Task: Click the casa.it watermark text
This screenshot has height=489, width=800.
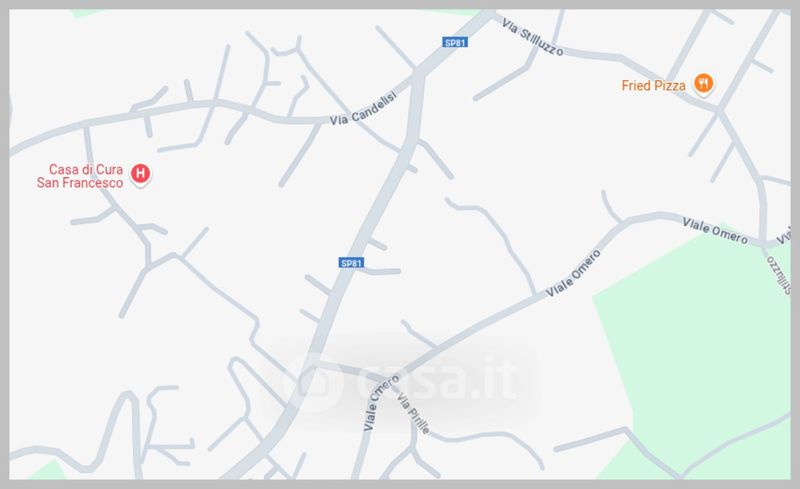Action: (439, 379)
